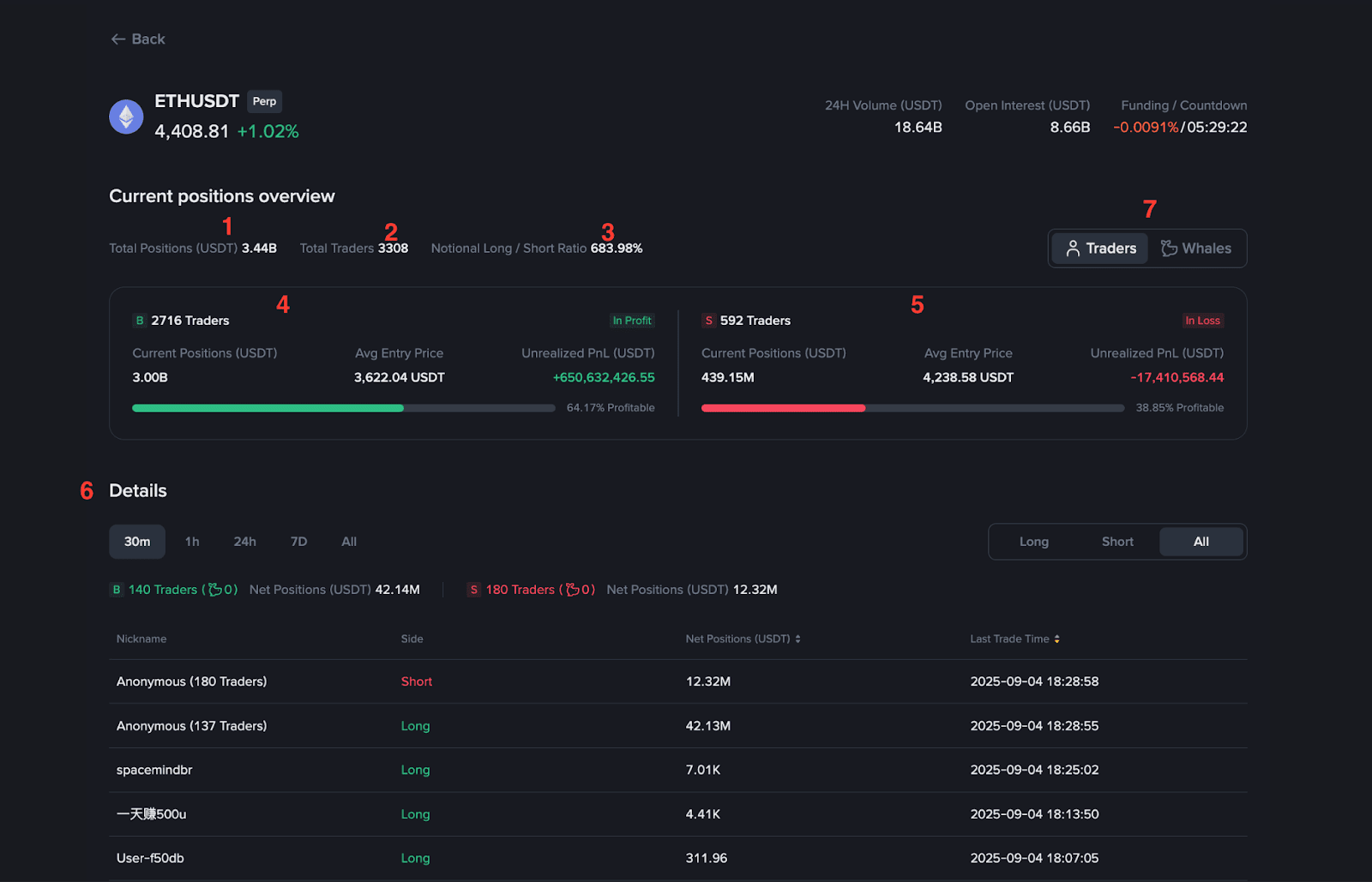Click the Perp label badge
1372x882 pixels.
click(x=265, y=101)
